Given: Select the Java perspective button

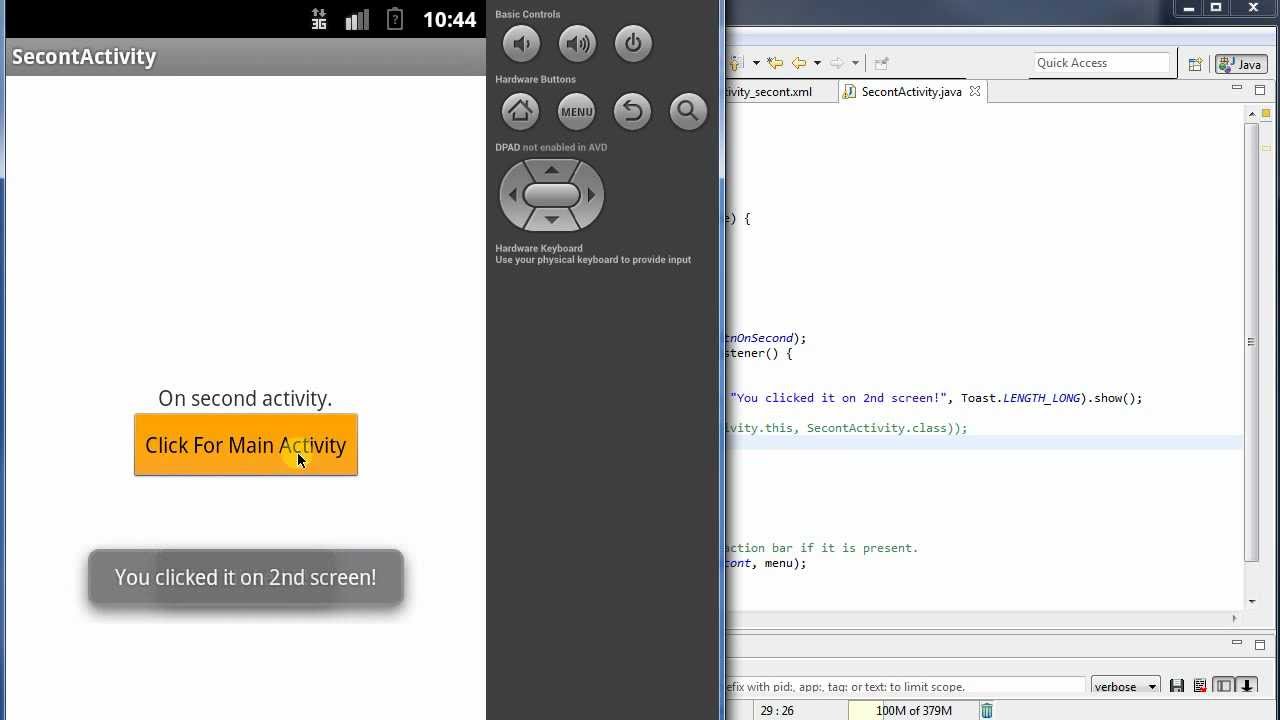Looking at the screenshot, I should click(x=1241, y=64).
